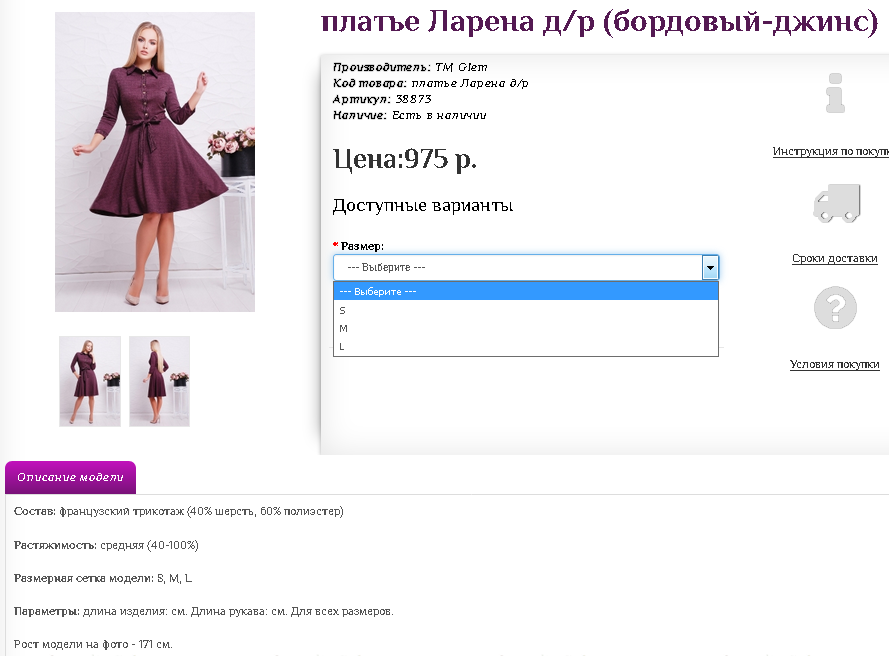Viewport: 889px width, 656px height.
Task: Collapse the size list using the arrow button
Action: [710, 267]
